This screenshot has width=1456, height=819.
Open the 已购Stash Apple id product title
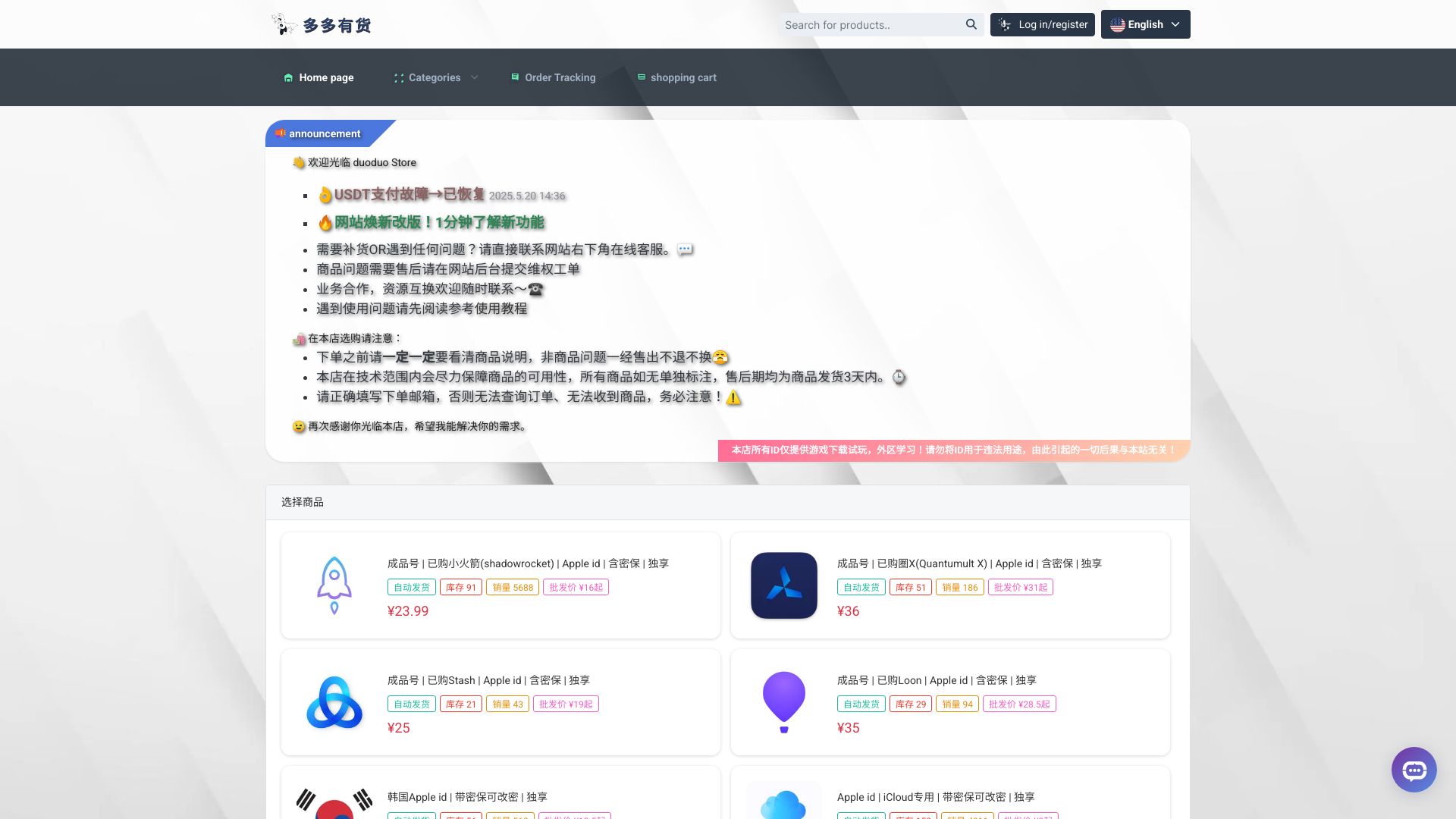488,680
